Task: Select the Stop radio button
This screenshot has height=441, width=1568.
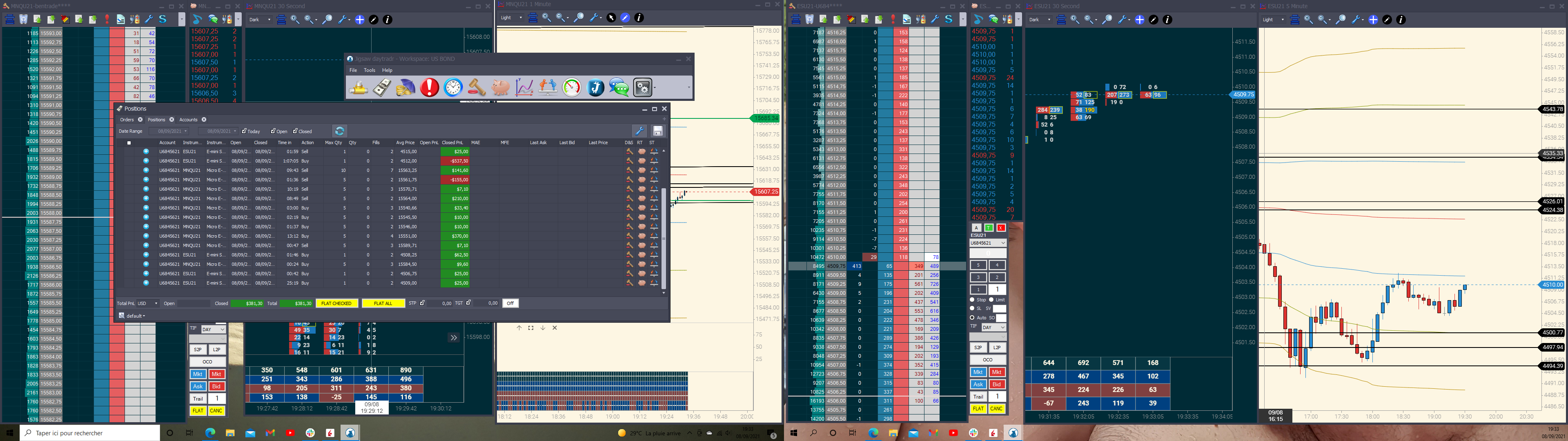Action: point(972,300)
